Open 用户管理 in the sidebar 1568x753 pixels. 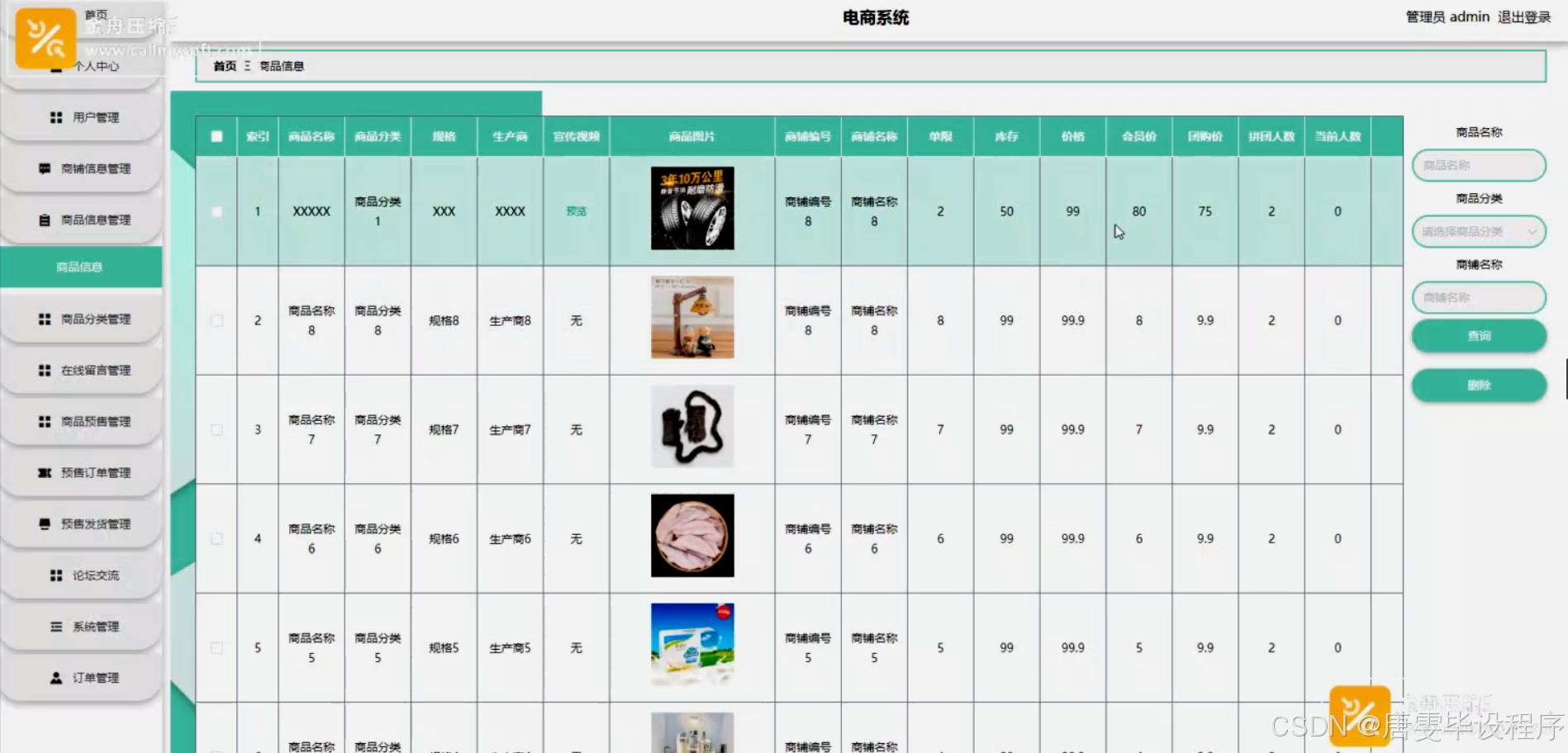[x=81, y=117]
